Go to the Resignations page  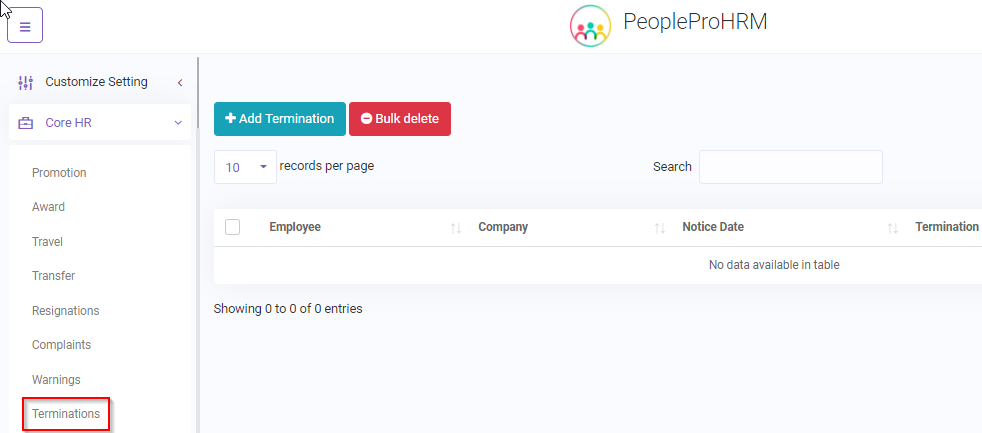65,311
